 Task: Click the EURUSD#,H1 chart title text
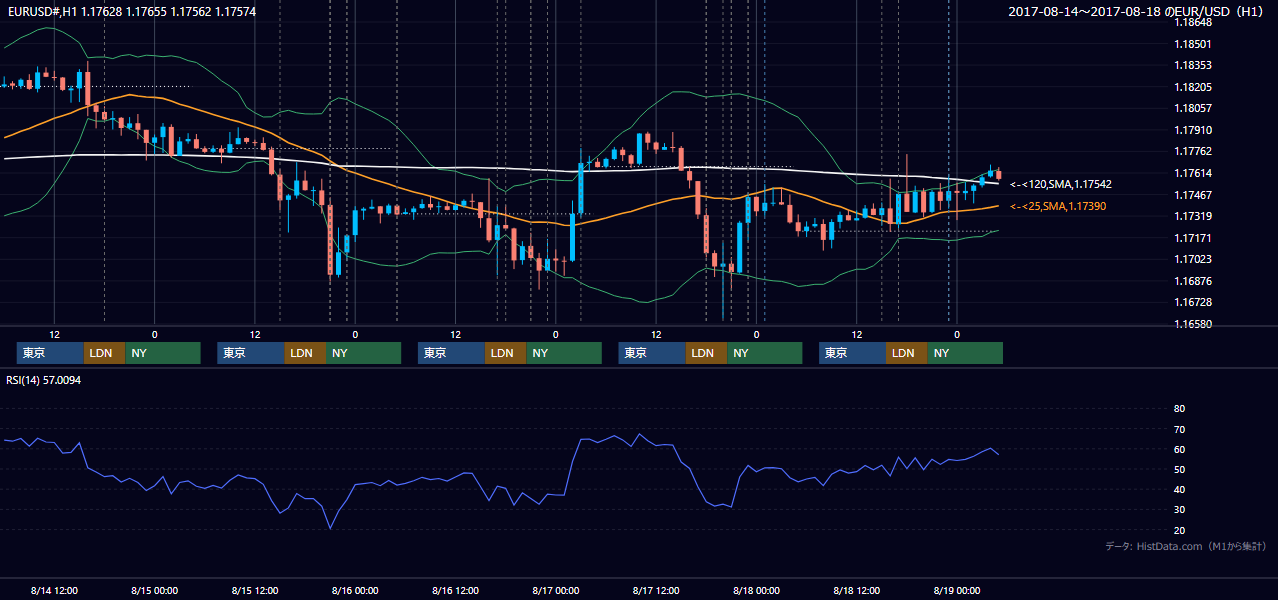coord(131,11)
